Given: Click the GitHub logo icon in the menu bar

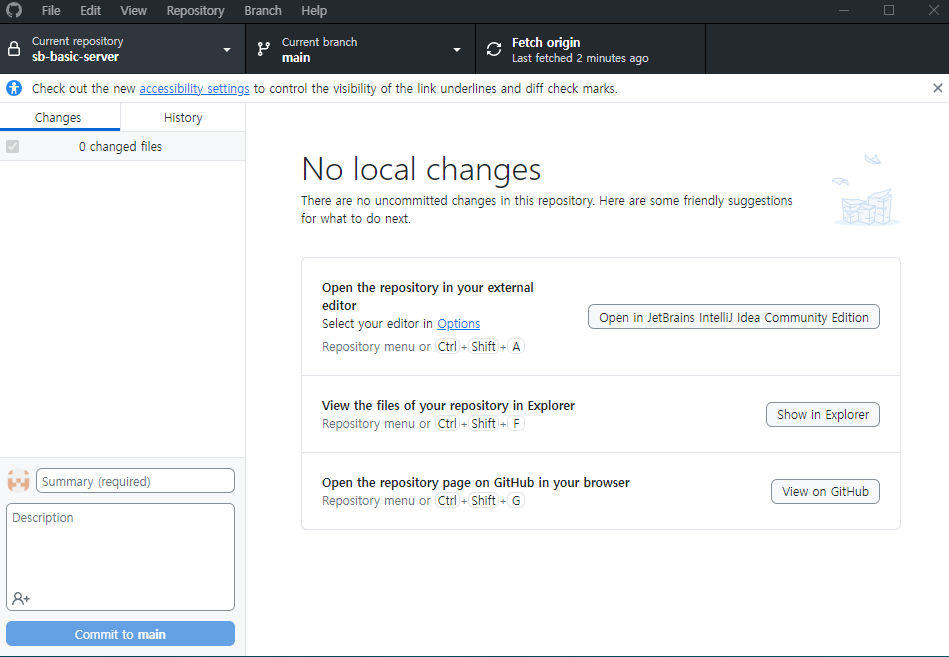Looking at the screenshot, I should [x=14, y=10].
